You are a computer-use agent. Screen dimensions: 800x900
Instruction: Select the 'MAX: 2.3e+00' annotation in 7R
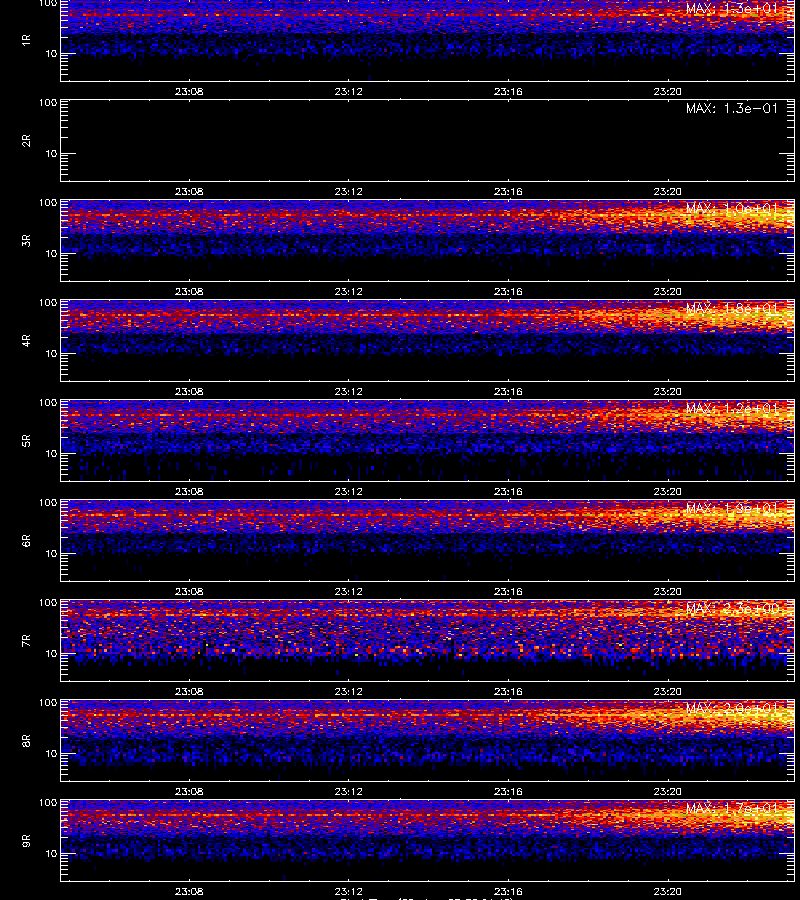732,608
